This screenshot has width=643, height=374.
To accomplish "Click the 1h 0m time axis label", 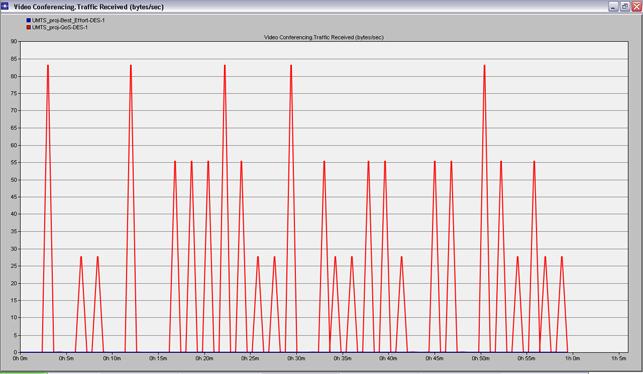I will click(572, 358).
